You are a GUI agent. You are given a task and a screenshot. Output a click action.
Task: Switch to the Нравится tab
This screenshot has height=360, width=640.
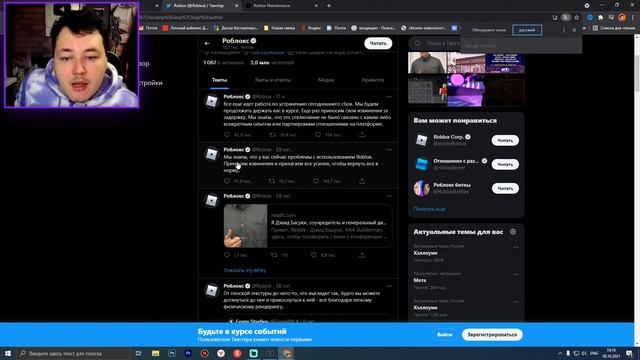click(x=373, y=80)
